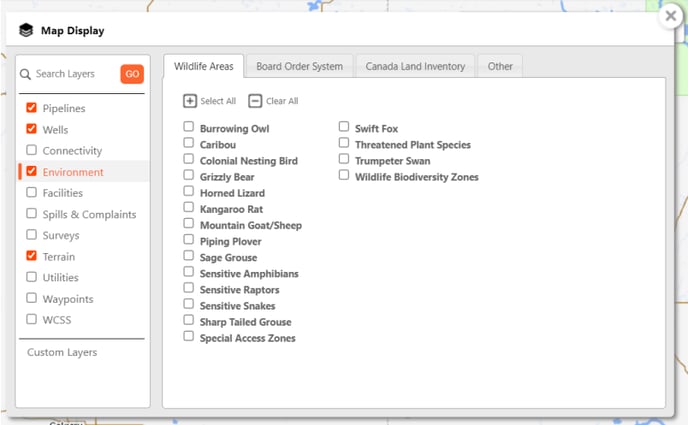Image resolution: width=688 pixels, height=425 pixels.
Task: Close the Map Display dialog
Action: [x=672, y=16]
